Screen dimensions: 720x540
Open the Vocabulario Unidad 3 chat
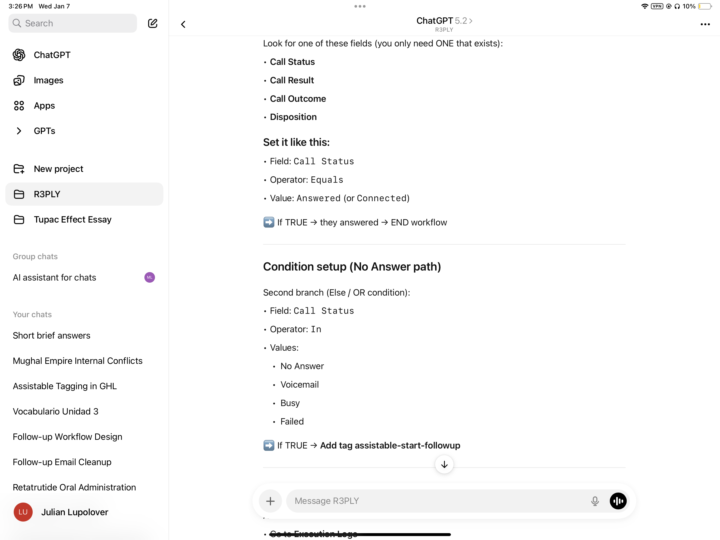55,411
